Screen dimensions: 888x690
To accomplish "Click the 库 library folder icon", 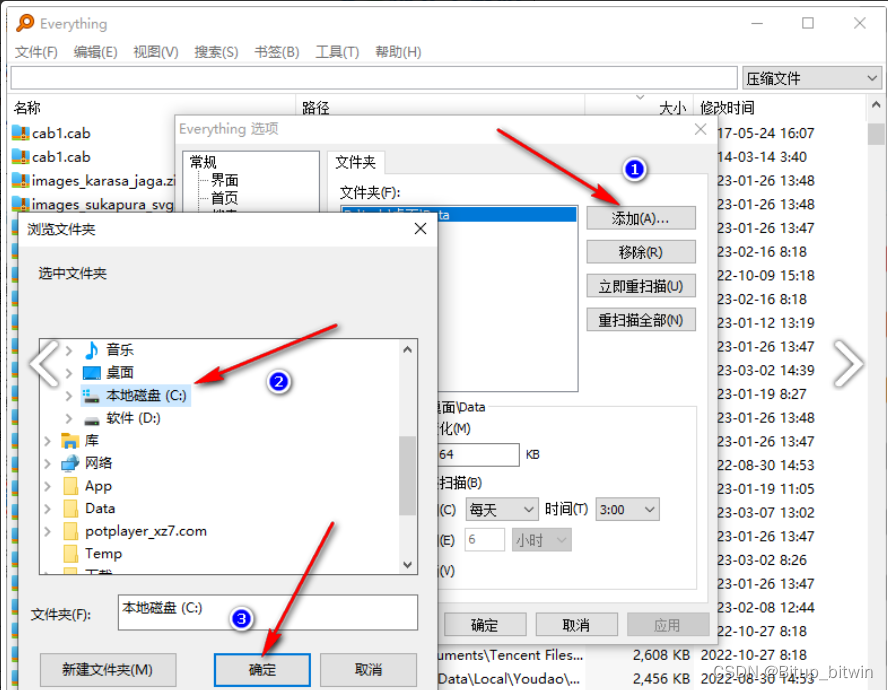I will coord(70,441).
